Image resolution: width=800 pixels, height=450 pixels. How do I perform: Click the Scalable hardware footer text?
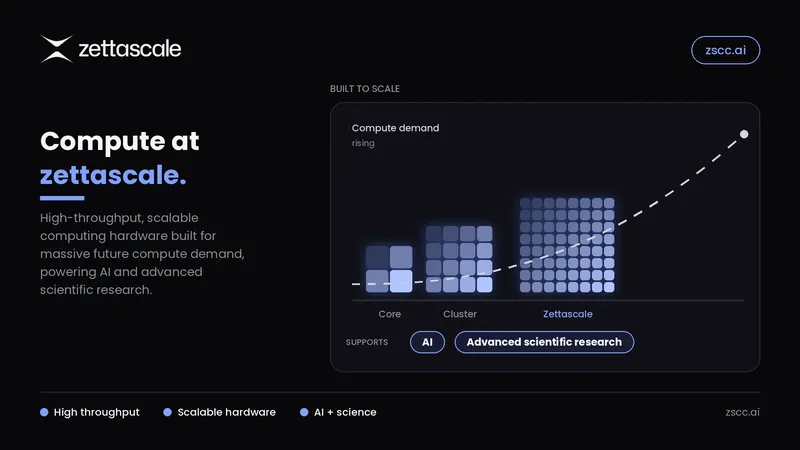click(227, 412)
